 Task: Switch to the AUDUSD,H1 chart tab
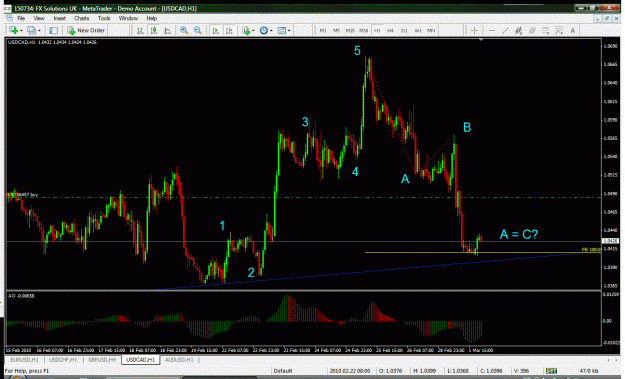pyautogui.click(x=179, y=360)
